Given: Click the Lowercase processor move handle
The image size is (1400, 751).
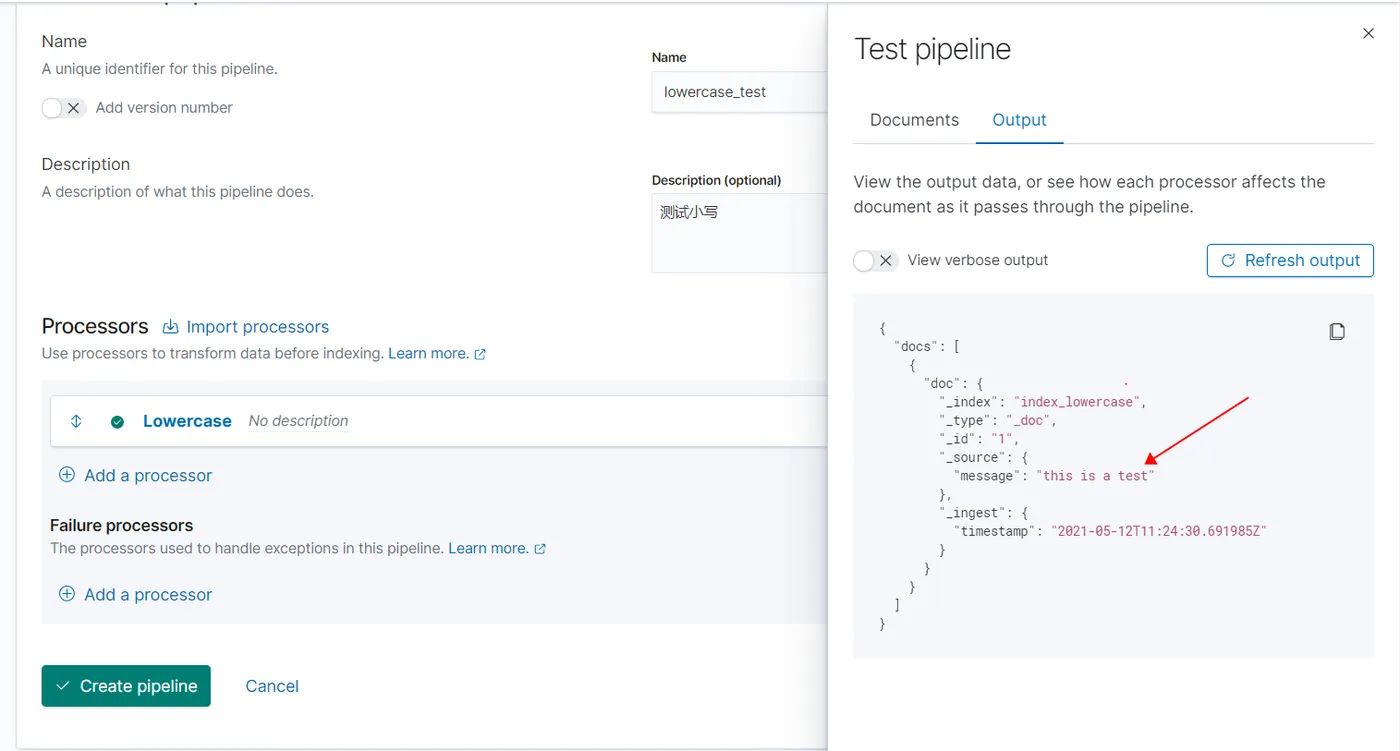Looking at the screenshot, I should [x=76, y=421].
